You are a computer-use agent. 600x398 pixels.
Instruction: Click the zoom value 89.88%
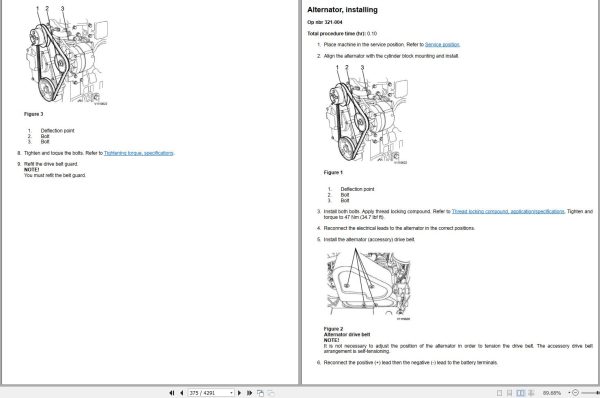[552, 393]
